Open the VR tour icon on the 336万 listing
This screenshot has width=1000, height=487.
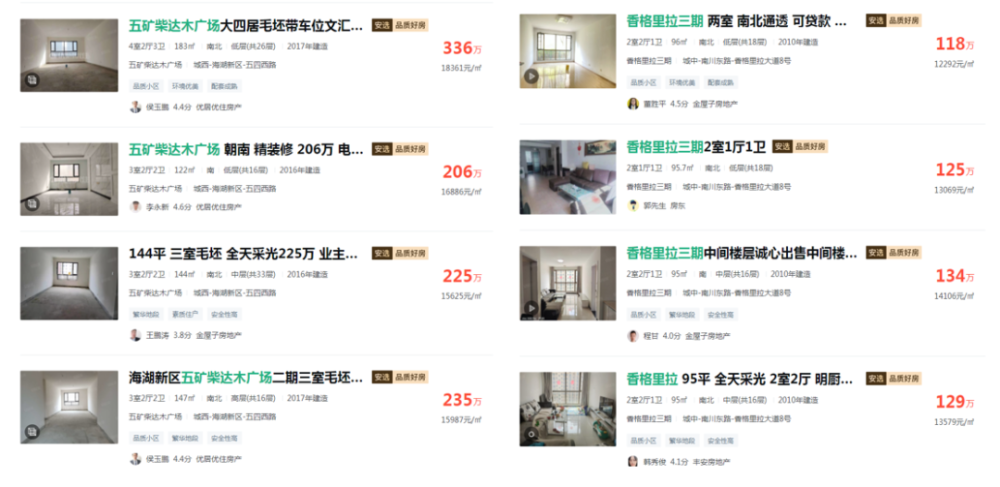pos(32,80)
